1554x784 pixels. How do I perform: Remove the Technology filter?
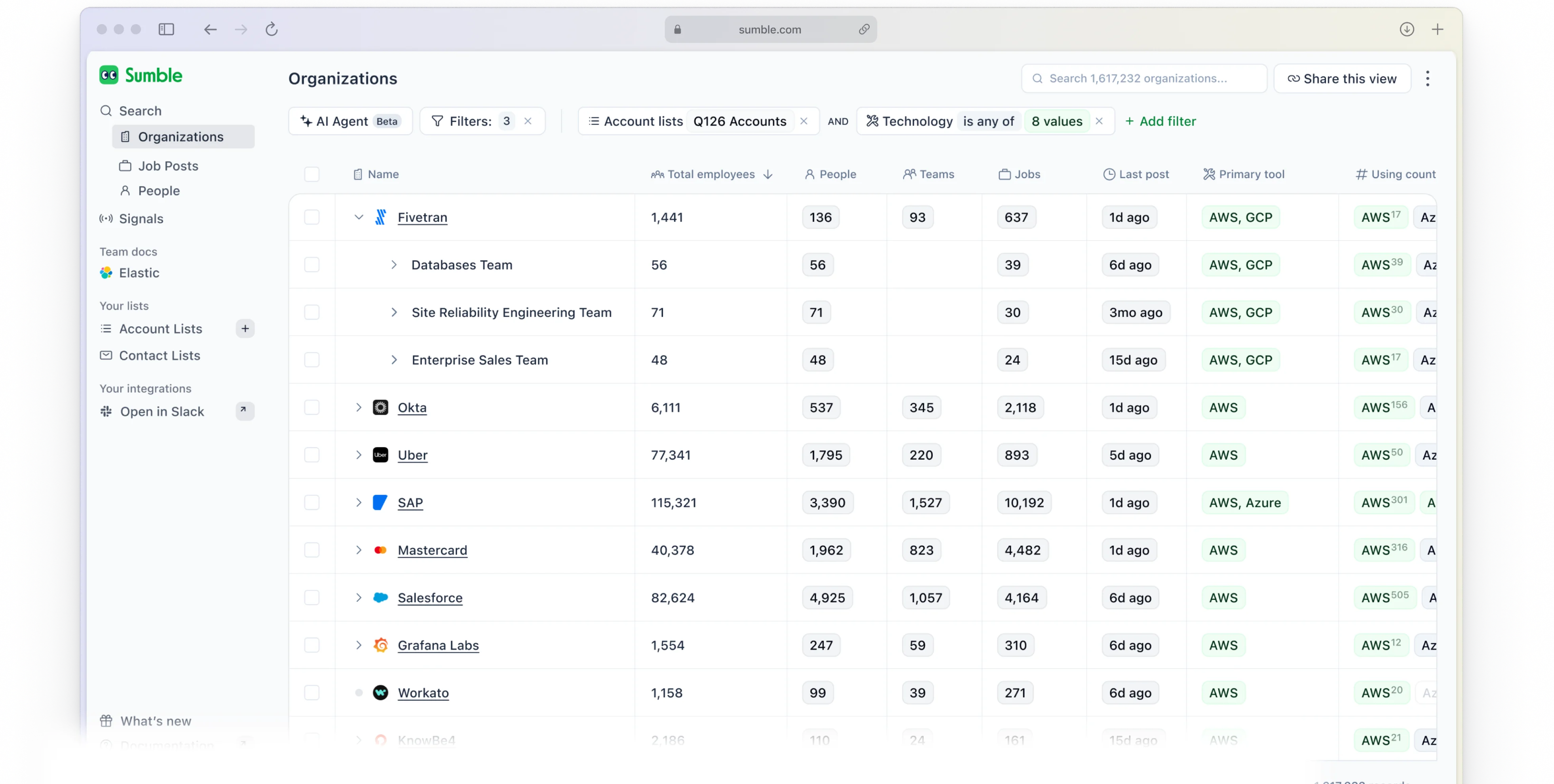[1099, 121]
